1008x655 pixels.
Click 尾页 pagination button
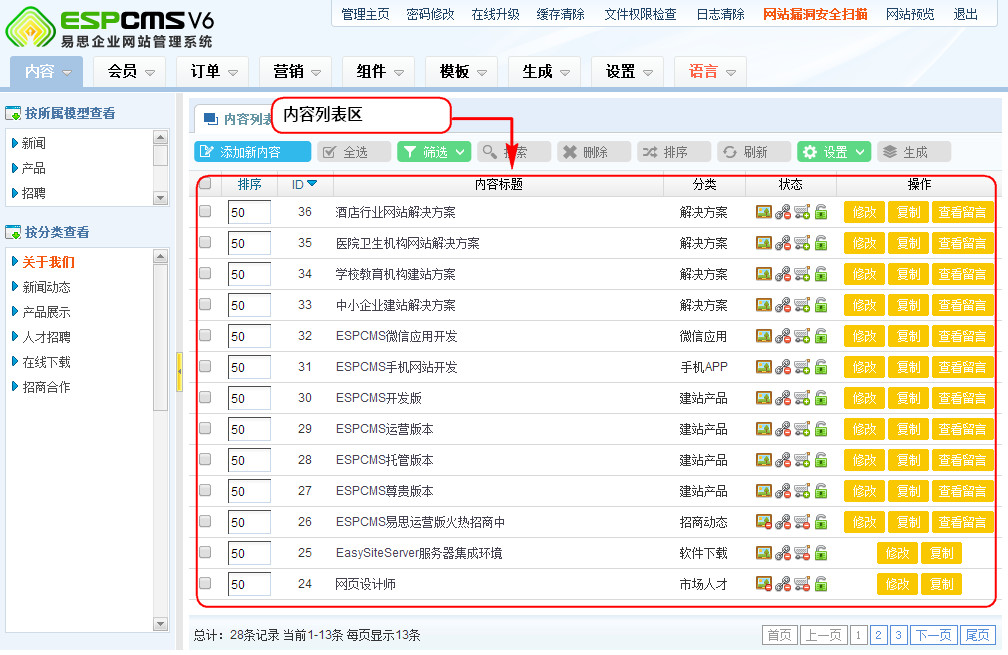tap(978, 635)
